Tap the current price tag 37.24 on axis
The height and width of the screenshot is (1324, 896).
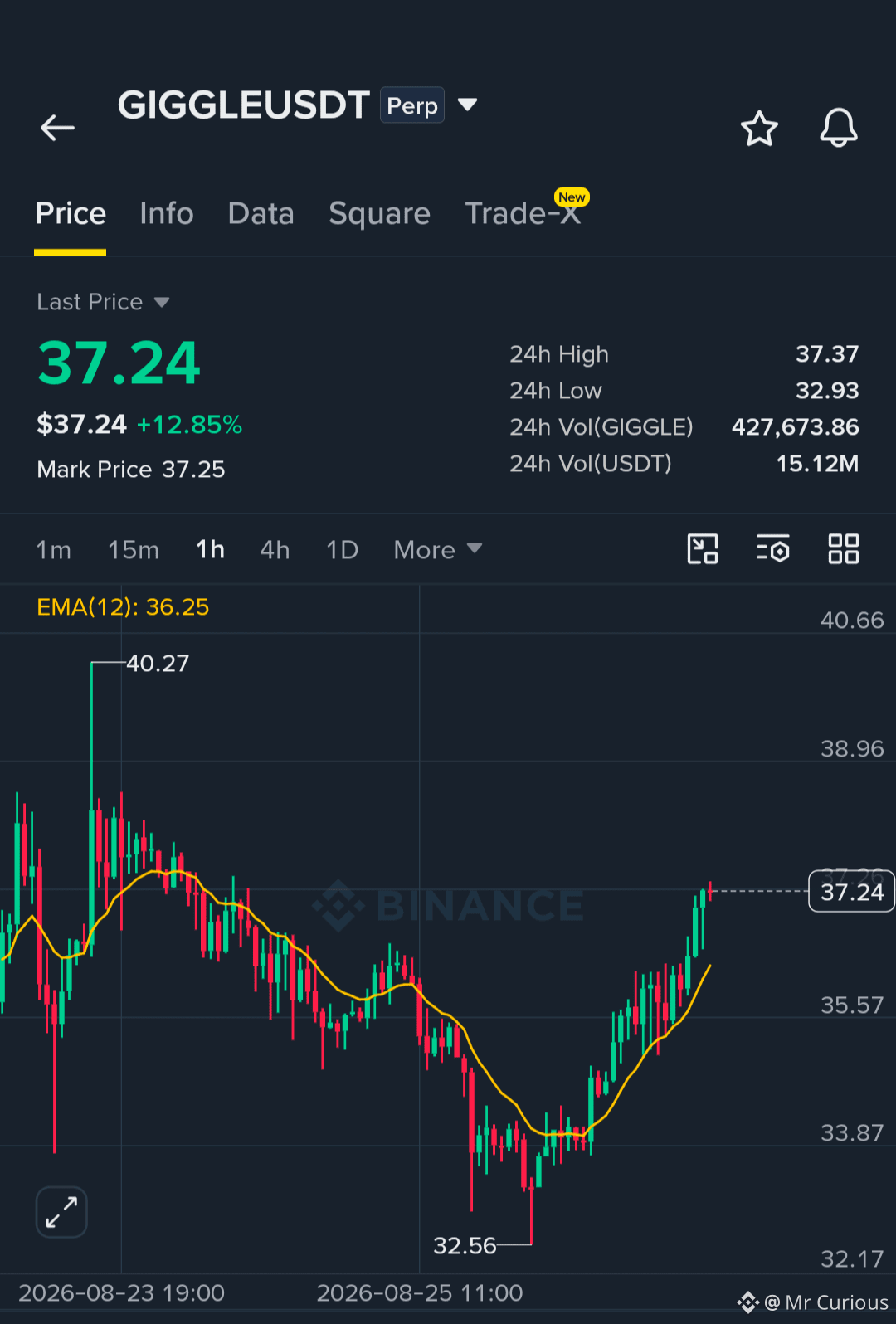851,892
